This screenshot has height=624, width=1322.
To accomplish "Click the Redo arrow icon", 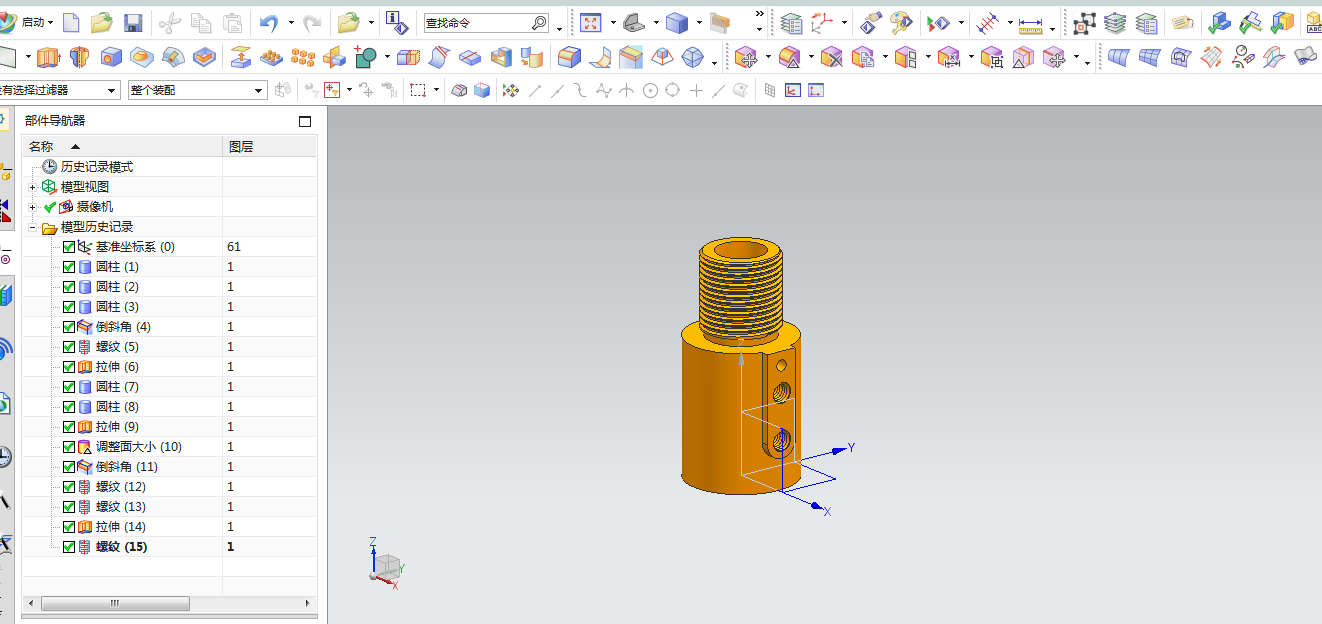I will (x=312, y=22).
